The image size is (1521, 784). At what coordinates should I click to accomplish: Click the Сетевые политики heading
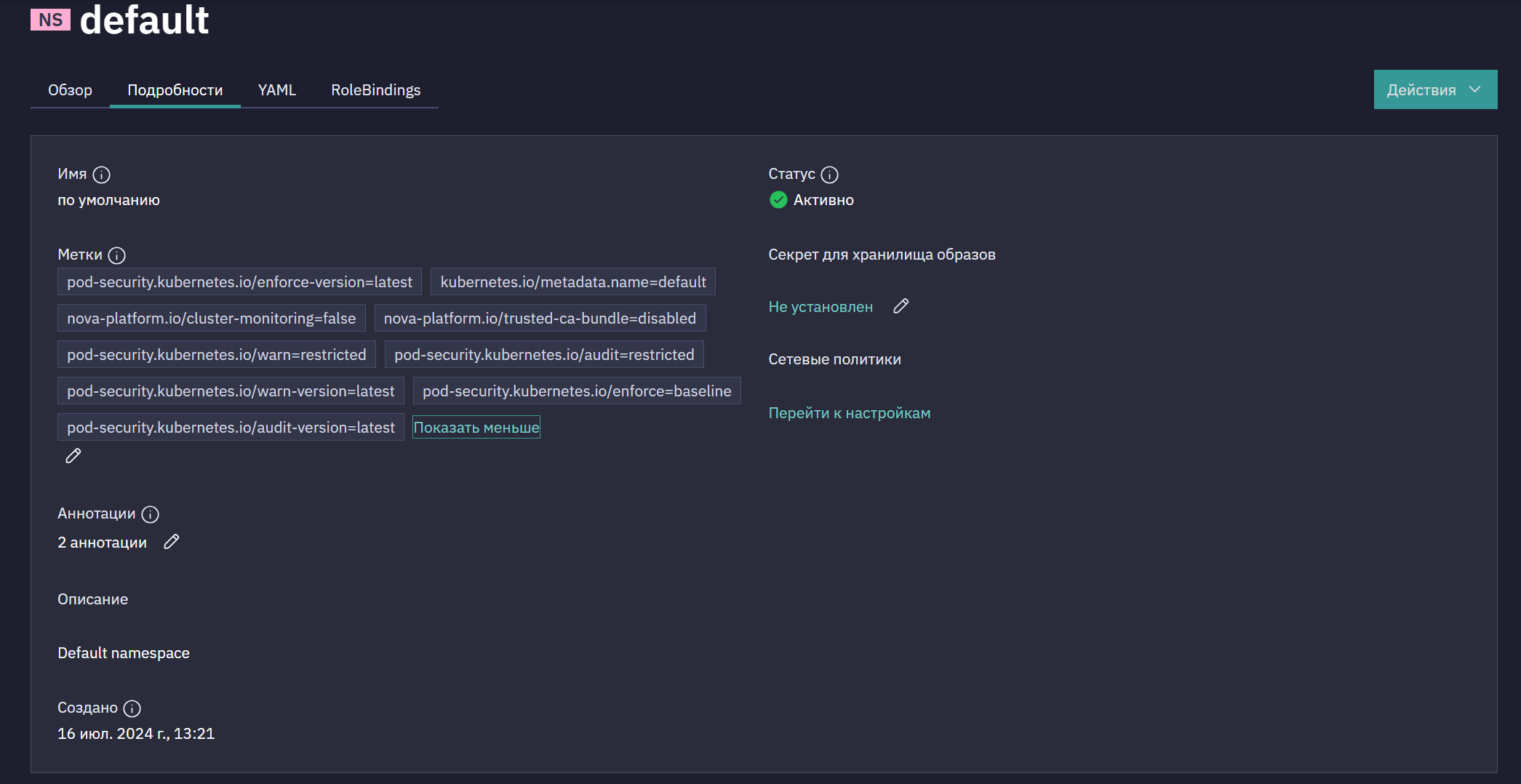coord(834,359)
